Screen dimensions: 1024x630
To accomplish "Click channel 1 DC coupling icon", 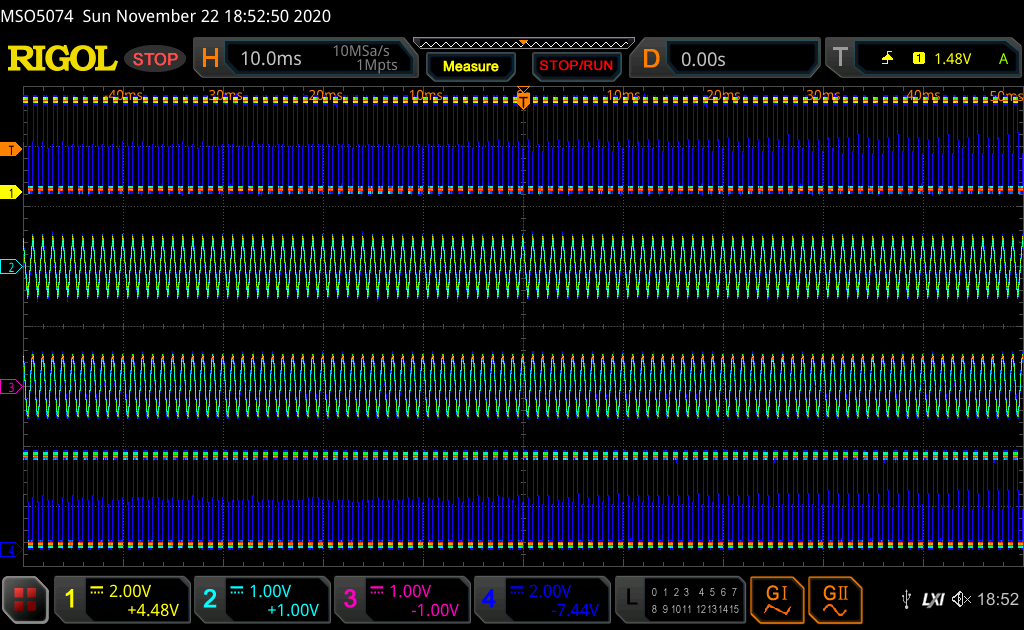I will click(97, 590).
